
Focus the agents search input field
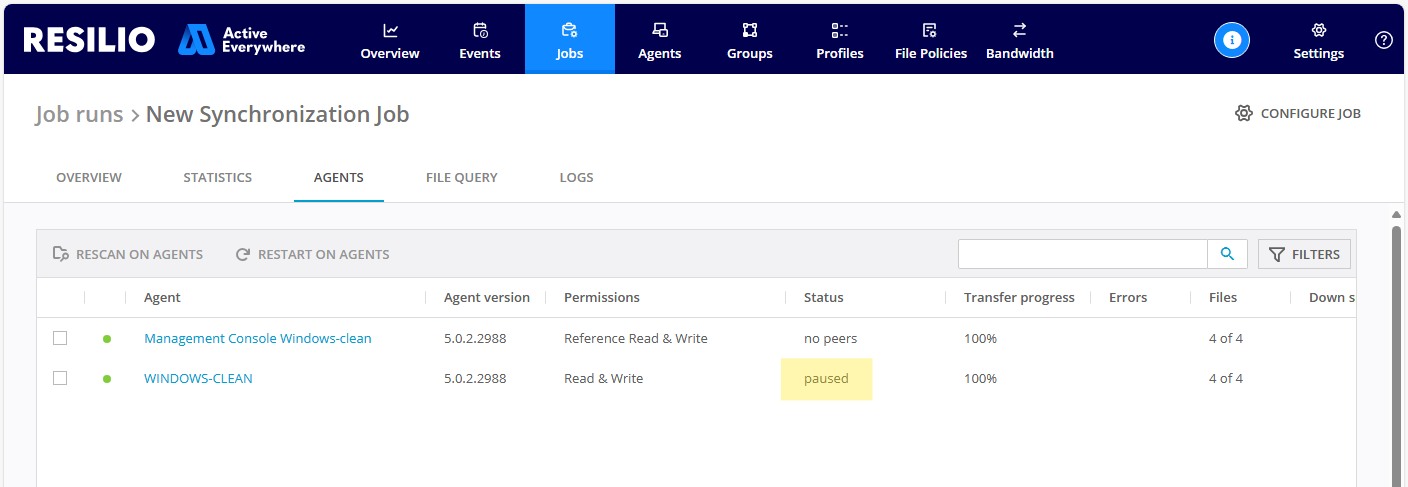pos(1082,254)
